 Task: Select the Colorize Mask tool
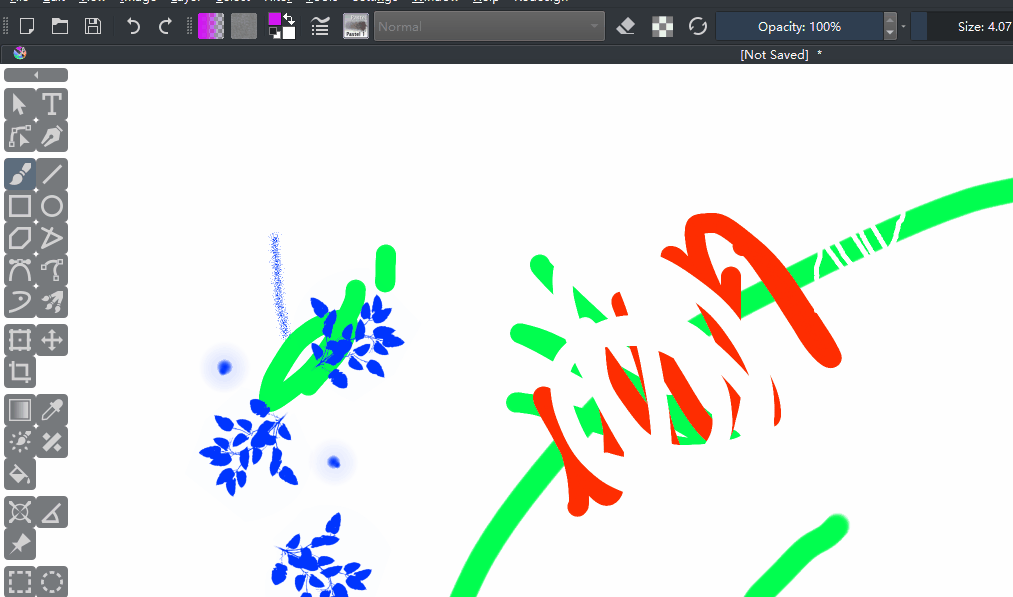click(x=19, y=442)
